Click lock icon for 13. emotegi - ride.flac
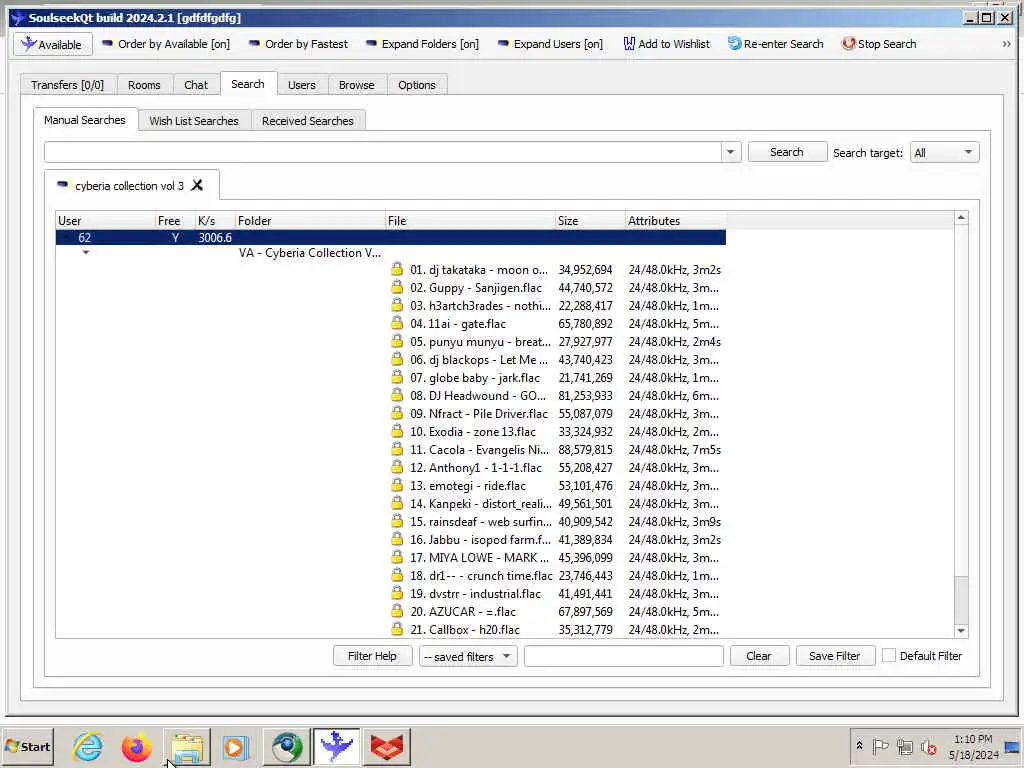The width and height of the screenshot is (1024, 768). click(x=397, y=485)
